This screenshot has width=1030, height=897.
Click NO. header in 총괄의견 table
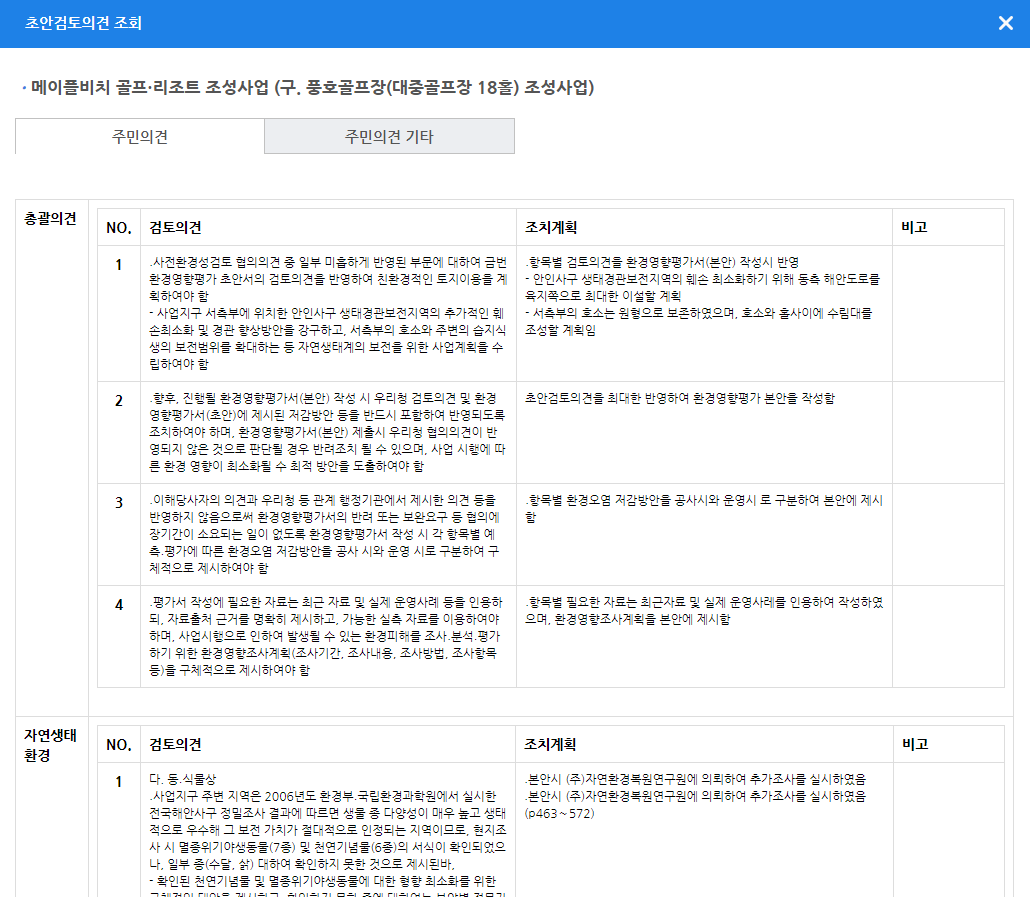[118, 227]
